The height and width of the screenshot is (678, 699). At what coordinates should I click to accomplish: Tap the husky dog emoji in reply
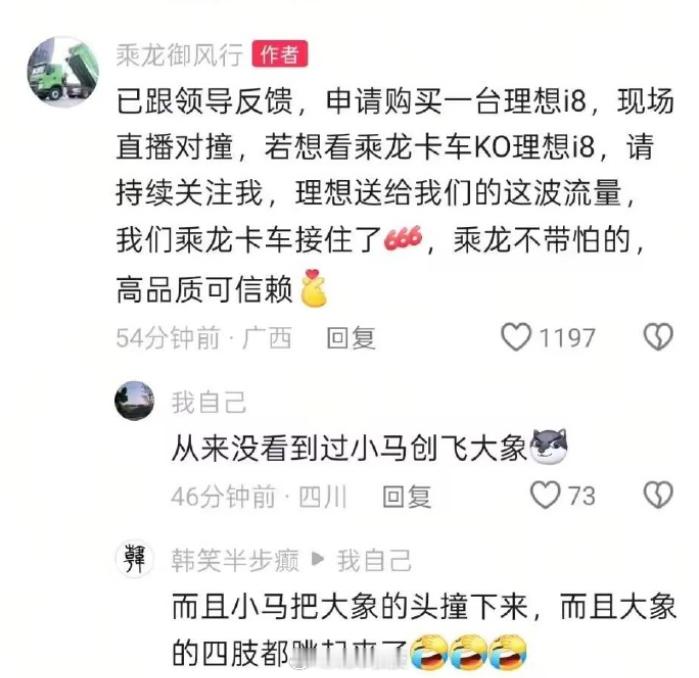[548, 447]
